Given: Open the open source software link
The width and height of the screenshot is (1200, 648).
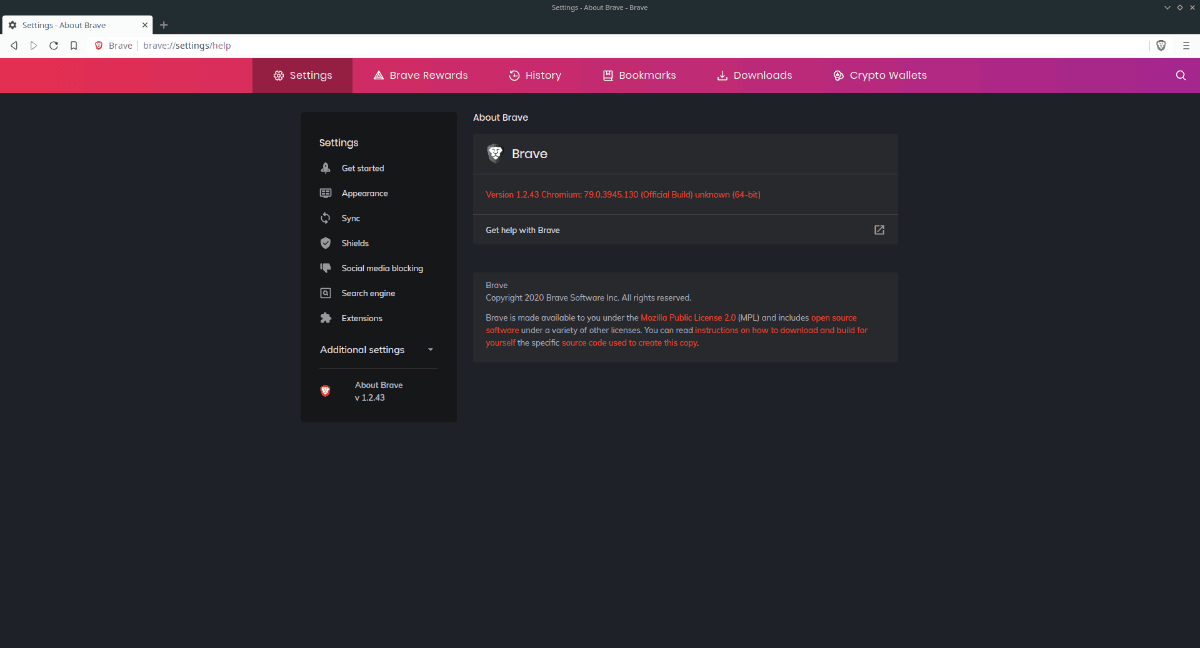Looking at the screenshot, I should click(671, 324).
